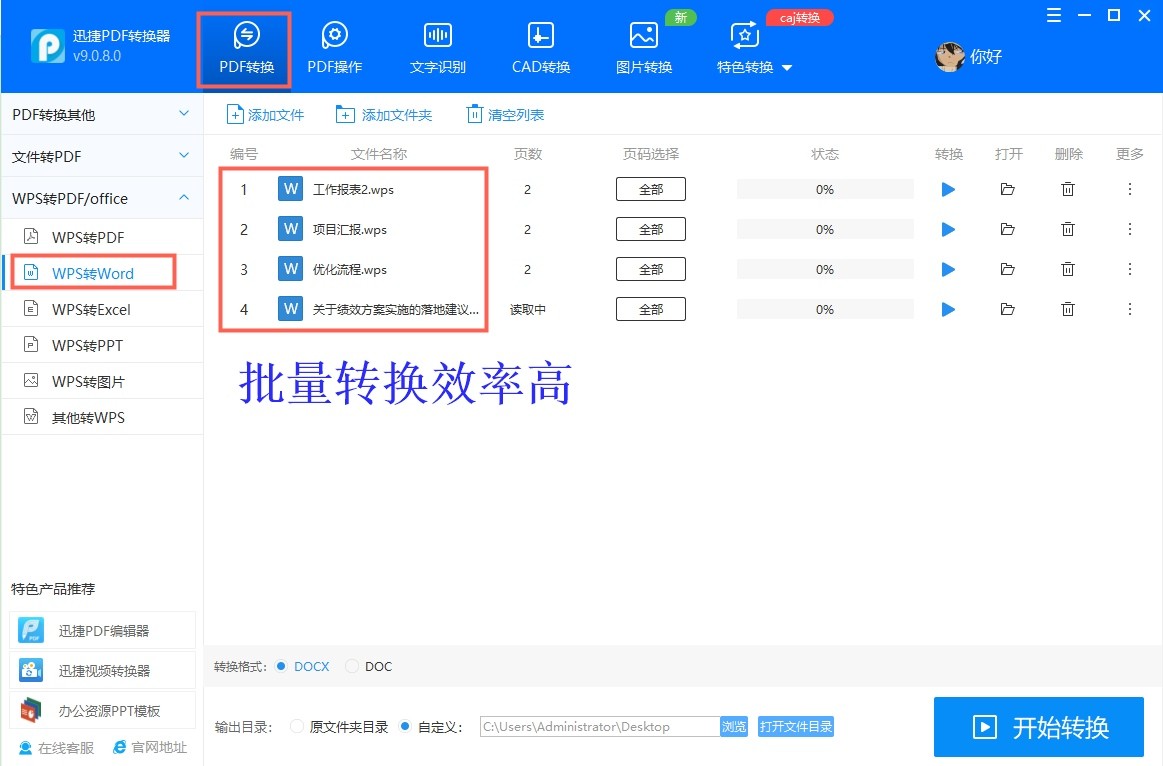Click 添加文件夹 button
Viewport: 1163px width, 766px height.
click(x=383, y=115)
